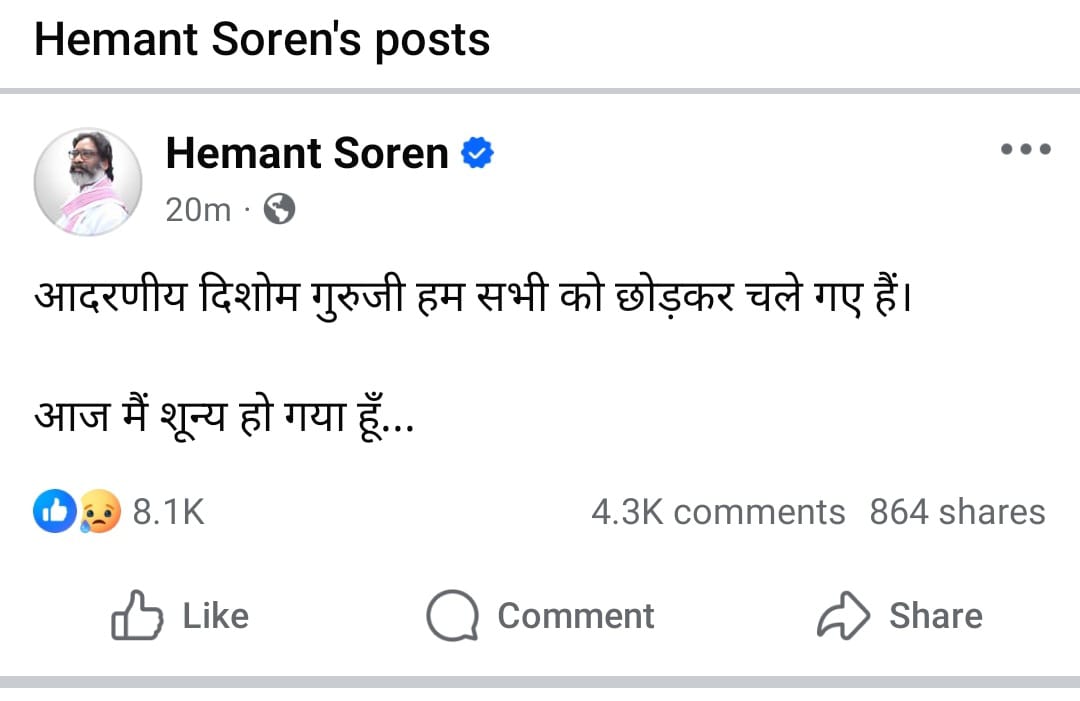Click the arrow Share icon
Viewport: 1080px width, 701px height.
pyautogui.click(x=844, y=615)
